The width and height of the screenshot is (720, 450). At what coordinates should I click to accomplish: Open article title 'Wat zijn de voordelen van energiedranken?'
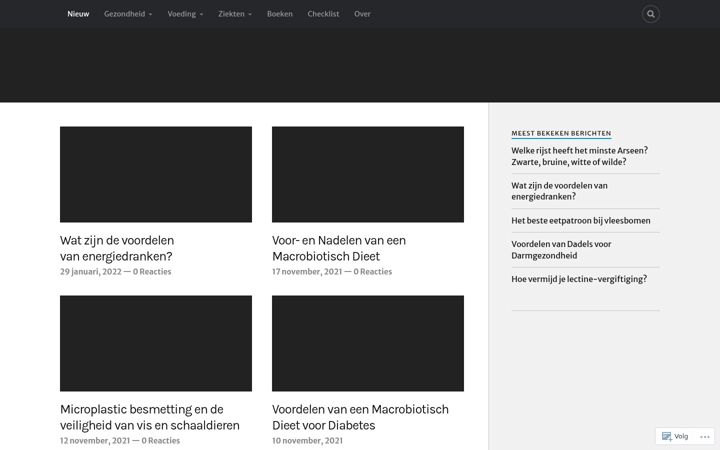[117, 248]
